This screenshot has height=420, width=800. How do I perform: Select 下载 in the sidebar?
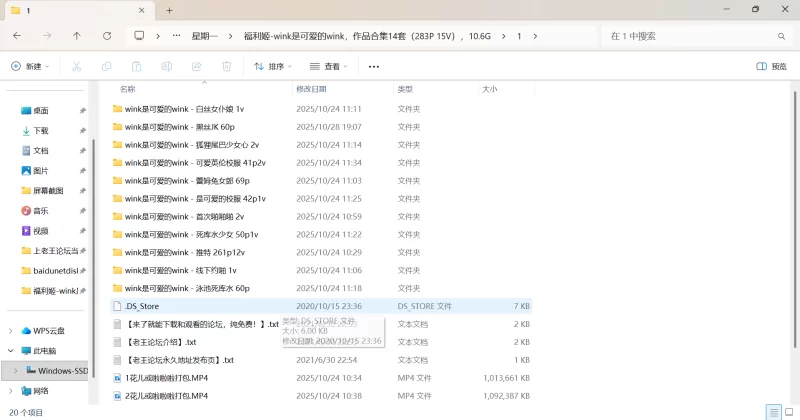[41, 130]
